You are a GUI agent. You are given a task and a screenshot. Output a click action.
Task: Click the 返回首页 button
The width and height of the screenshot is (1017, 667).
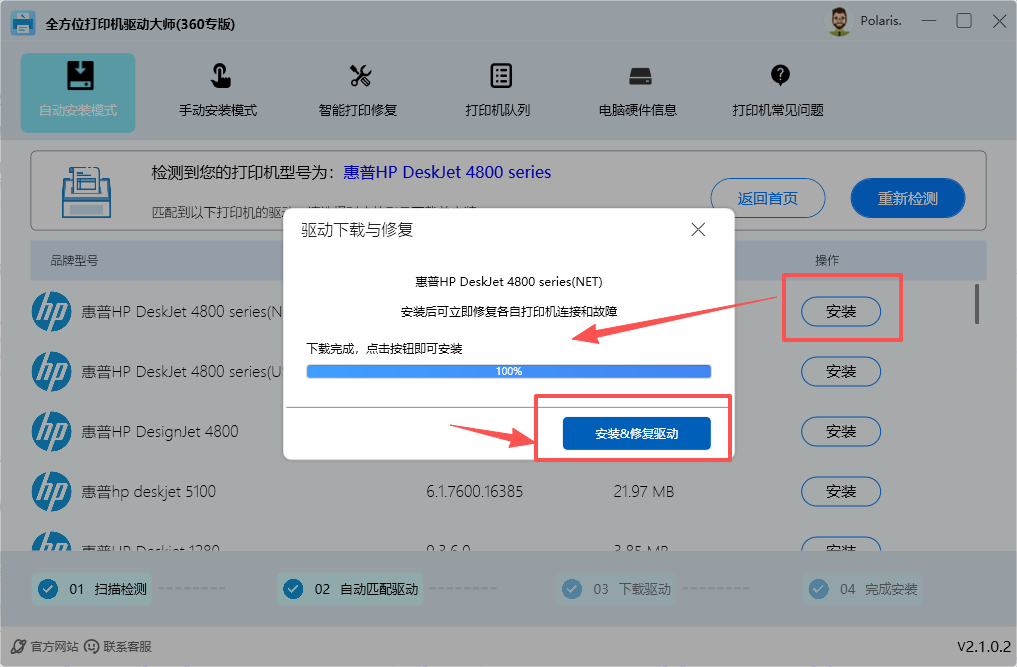(767, 198)
